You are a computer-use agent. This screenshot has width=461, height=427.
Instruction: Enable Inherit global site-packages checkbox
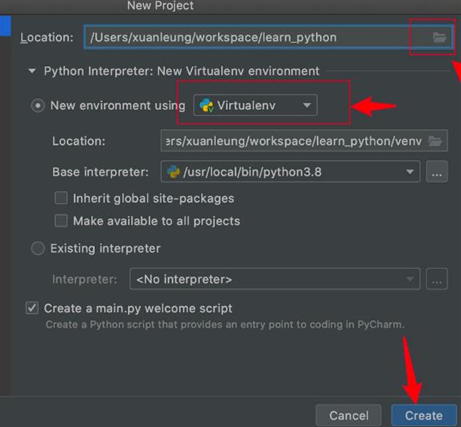point(61,198)
